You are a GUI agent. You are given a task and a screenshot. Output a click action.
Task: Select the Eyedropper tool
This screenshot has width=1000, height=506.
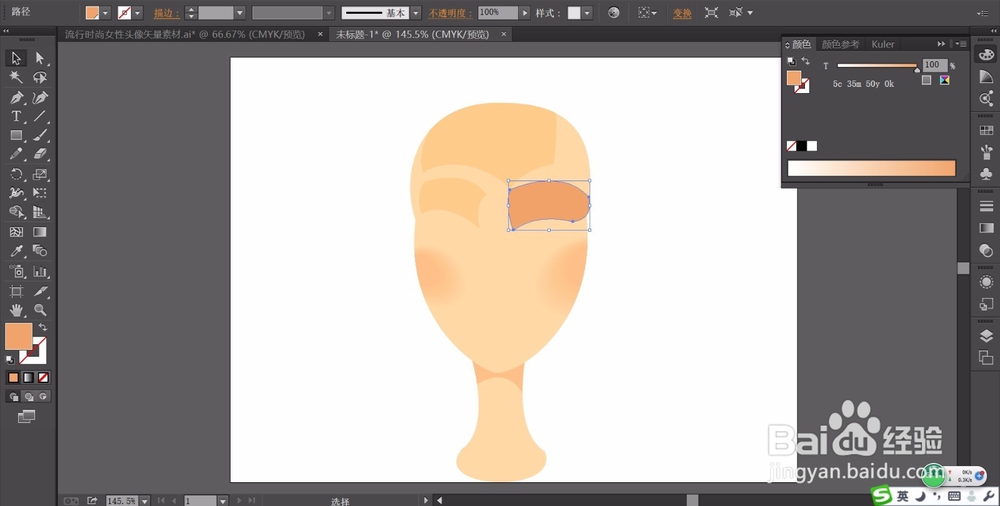point(16,251)
